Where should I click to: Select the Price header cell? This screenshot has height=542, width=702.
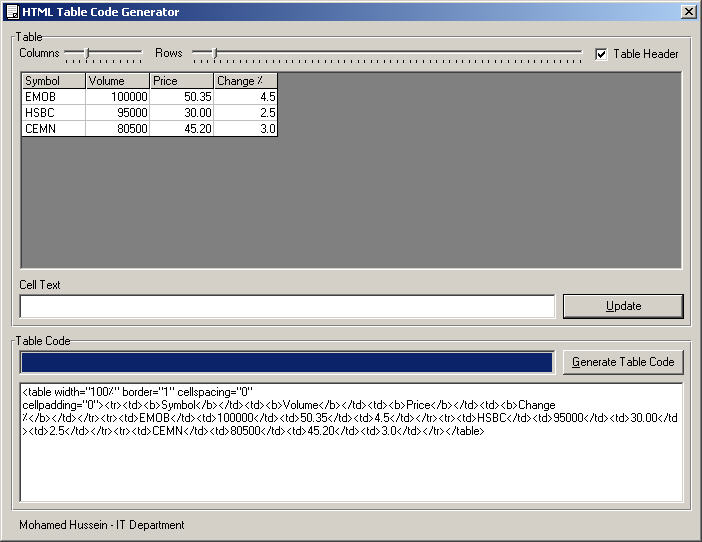(181, 81)
